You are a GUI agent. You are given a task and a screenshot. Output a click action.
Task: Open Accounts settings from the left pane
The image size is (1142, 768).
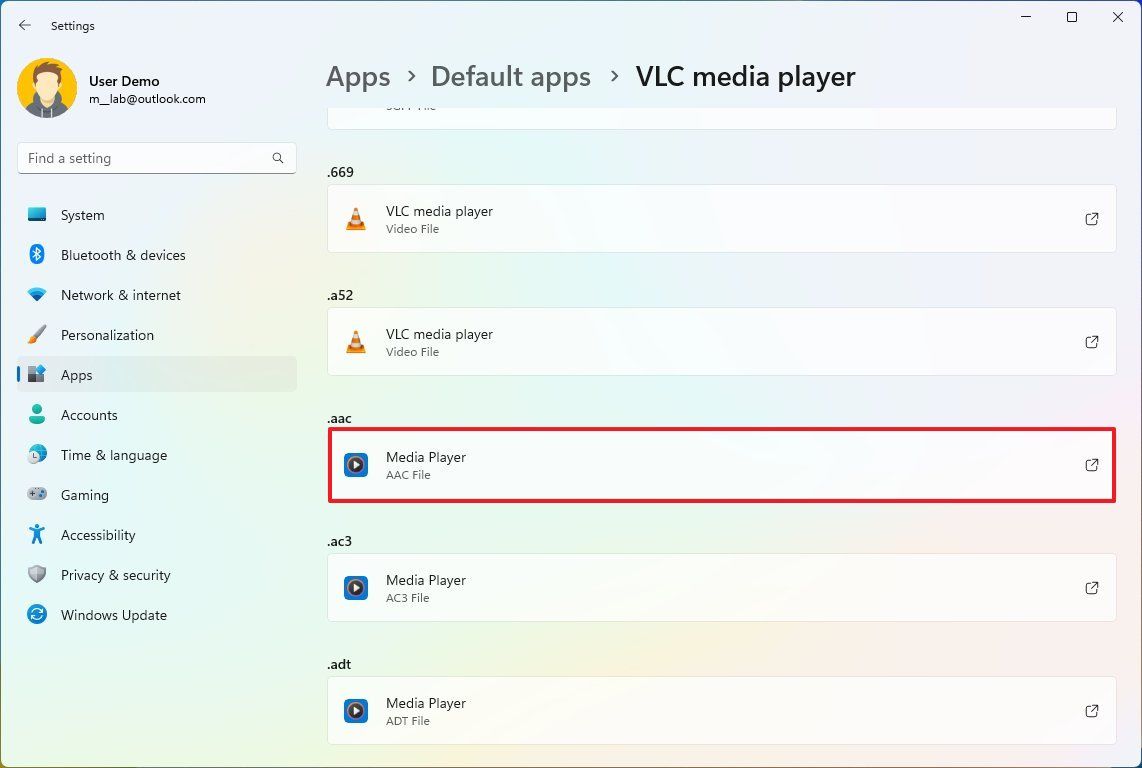coord(89,415)
